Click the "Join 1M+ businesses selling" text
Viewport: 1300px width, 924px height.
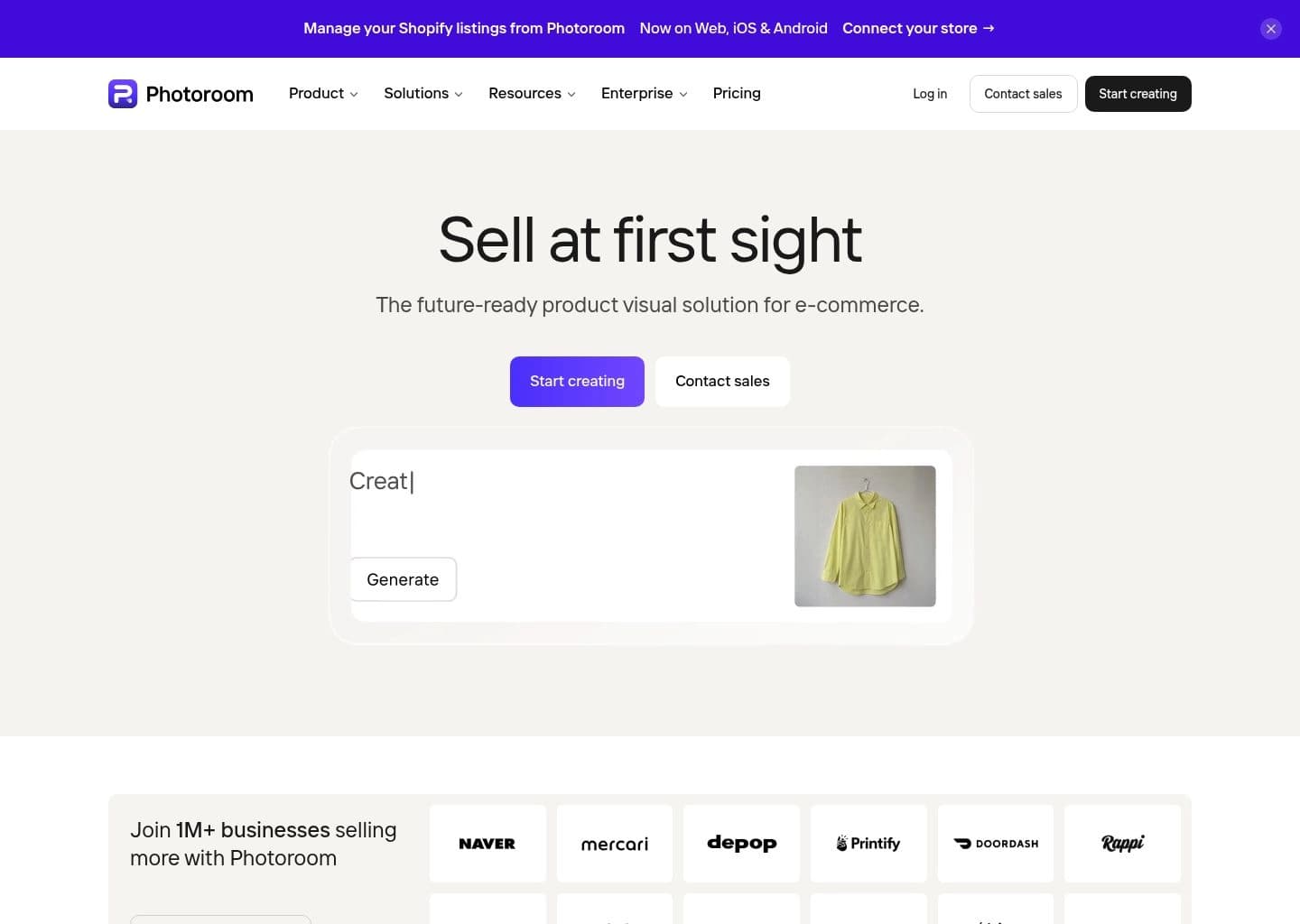pyautogui.click(x=264, y=830)
